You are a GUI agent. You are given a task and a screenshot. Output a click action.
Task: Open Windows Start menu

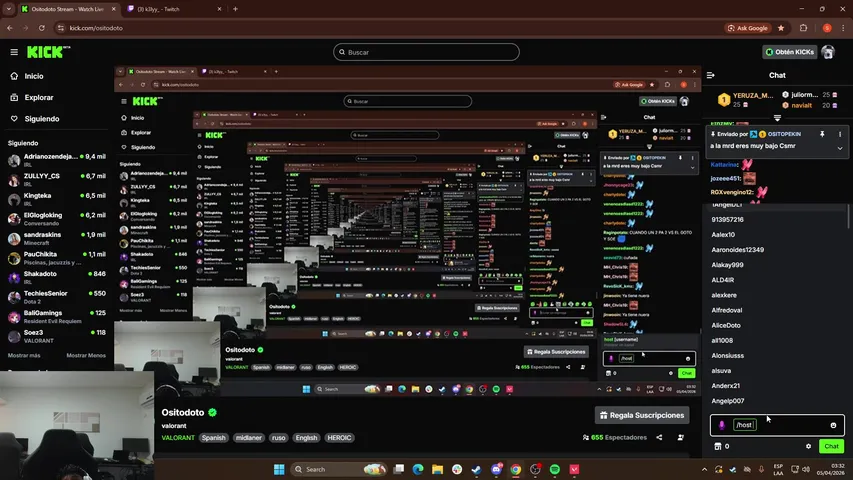(x=279, y=469)
